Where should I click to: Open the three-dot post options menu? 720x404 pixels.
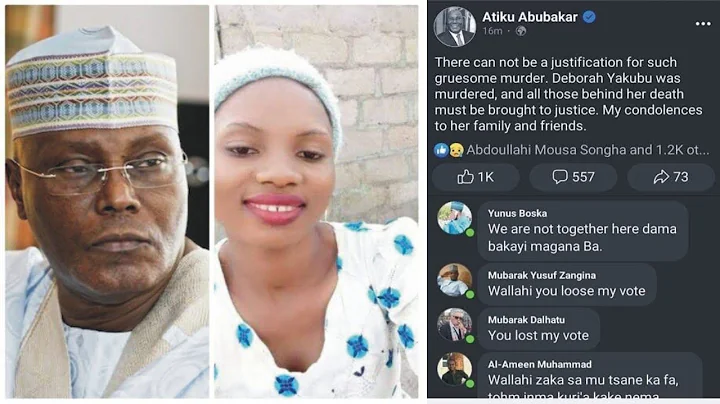tap(702, 23)
